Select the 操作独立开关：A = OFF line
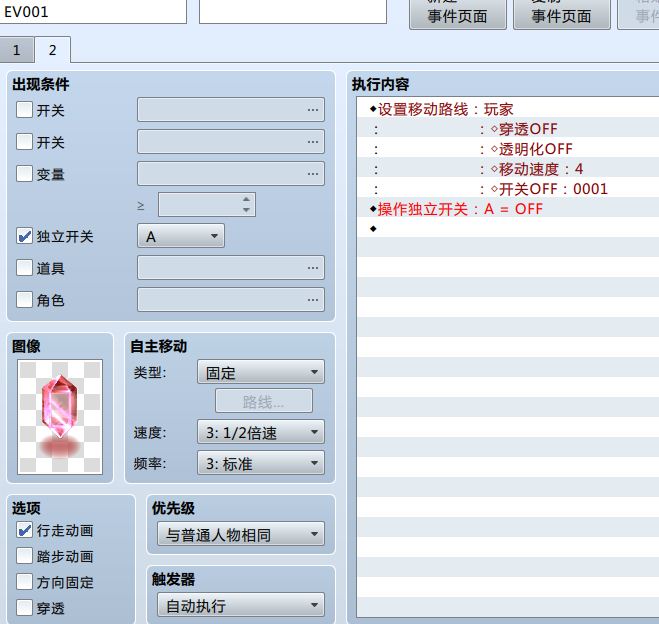This screenshot has height=624, width=659. (508, 208)
